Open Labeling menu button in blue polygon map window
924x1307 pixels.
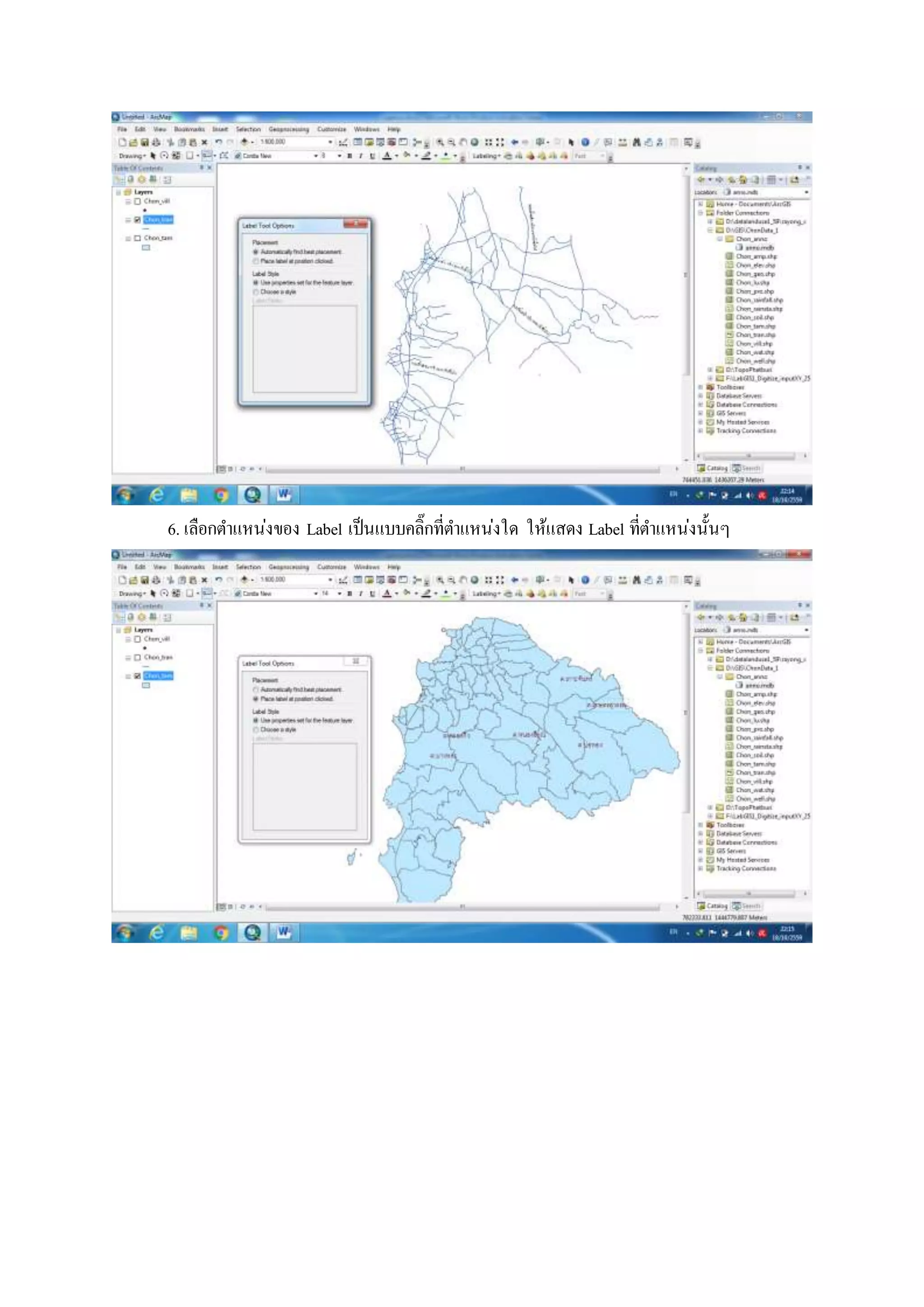[x=486, y=593]
